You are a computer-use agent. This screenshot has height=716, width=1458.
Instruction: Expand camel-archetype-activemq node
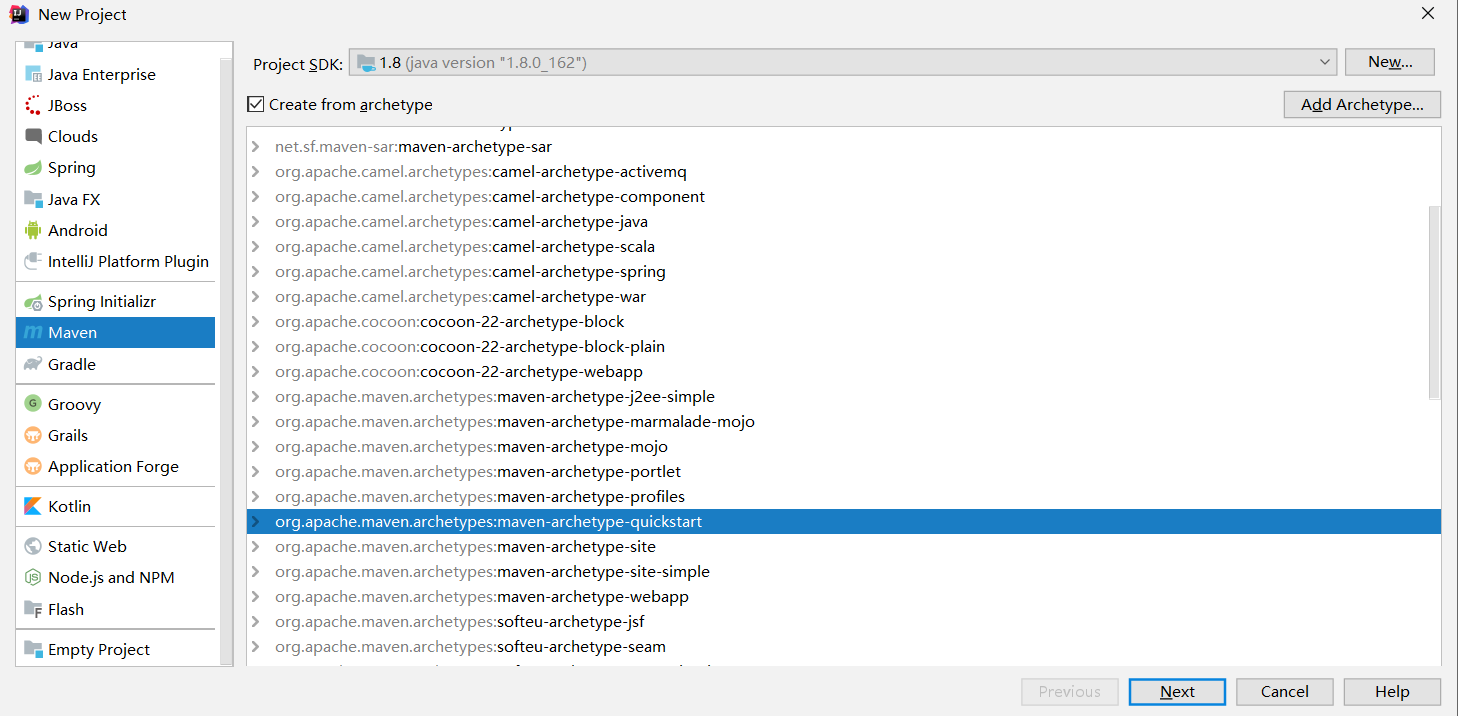coord(256,172)
